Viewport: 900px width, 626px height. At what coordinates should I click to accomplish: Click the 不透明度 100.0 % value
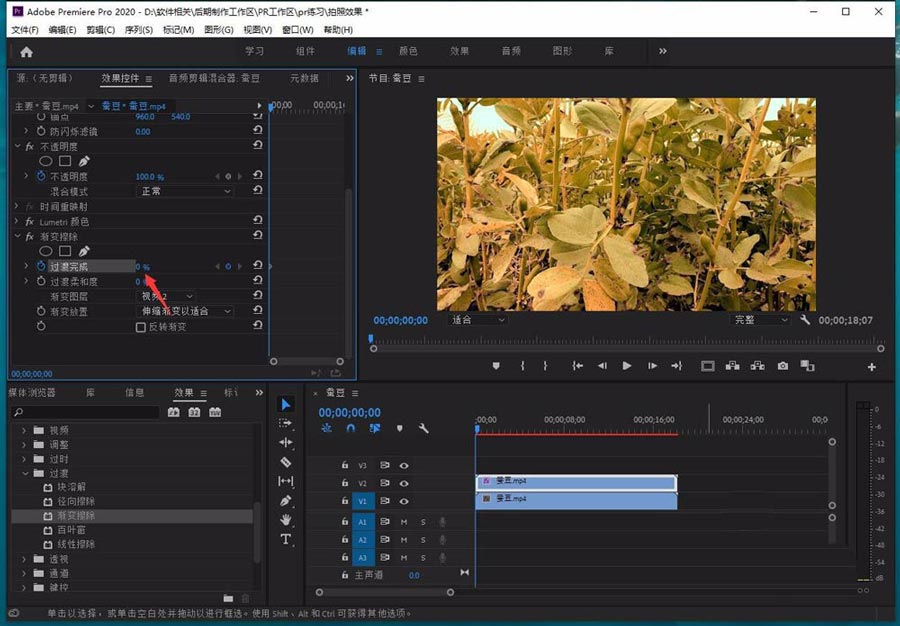coord(149,177)
